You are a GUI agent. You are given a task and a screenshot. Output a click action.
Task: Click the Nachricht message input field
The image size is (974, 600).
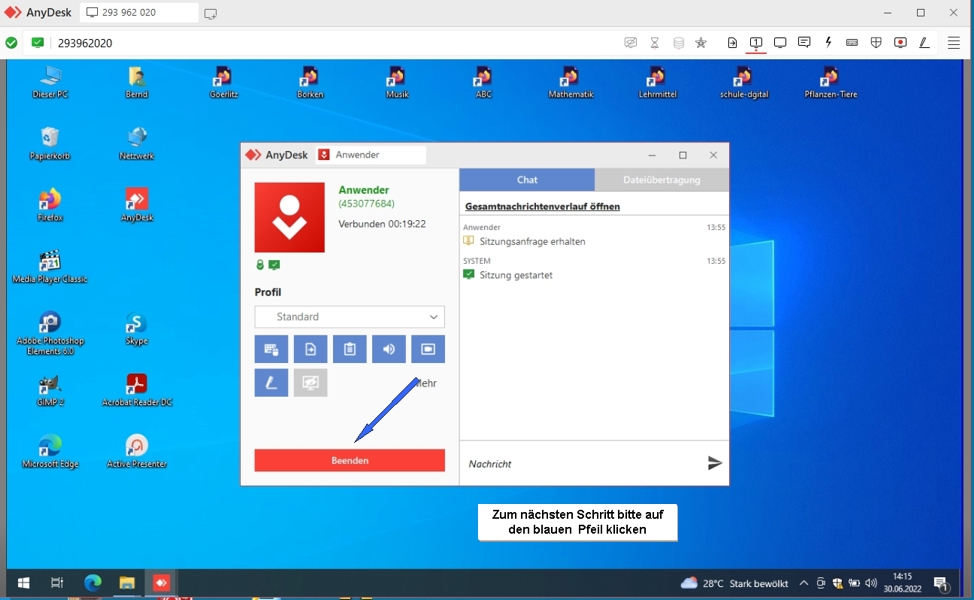click(580, 464)
